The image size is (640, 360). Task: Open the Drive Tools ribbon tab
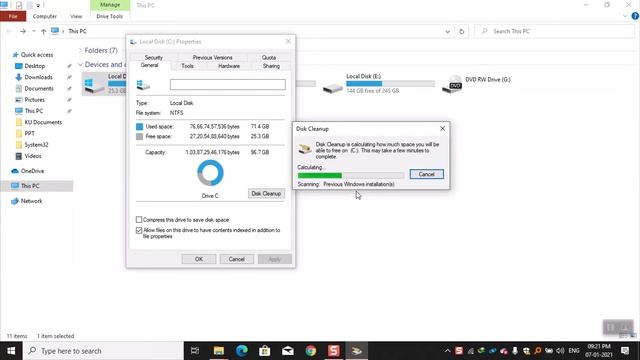coord(109,16)
